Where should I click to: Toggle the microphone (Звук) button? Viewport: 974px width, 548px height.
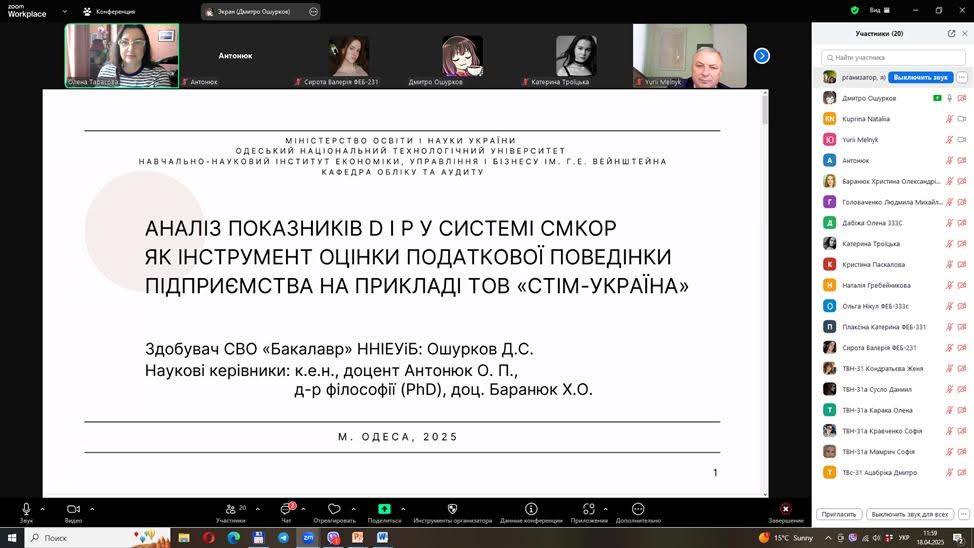[26, 509]
